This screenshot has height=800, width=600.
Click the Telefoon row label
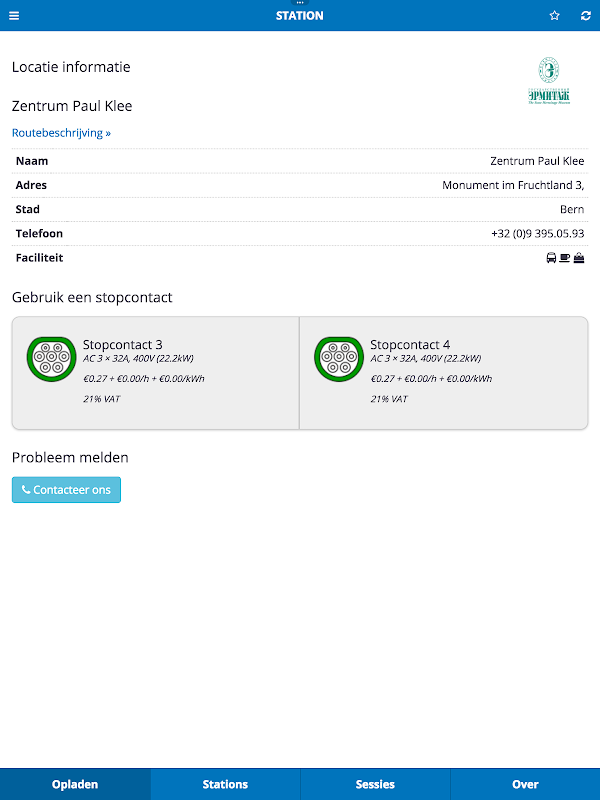(x=39, y=234)
